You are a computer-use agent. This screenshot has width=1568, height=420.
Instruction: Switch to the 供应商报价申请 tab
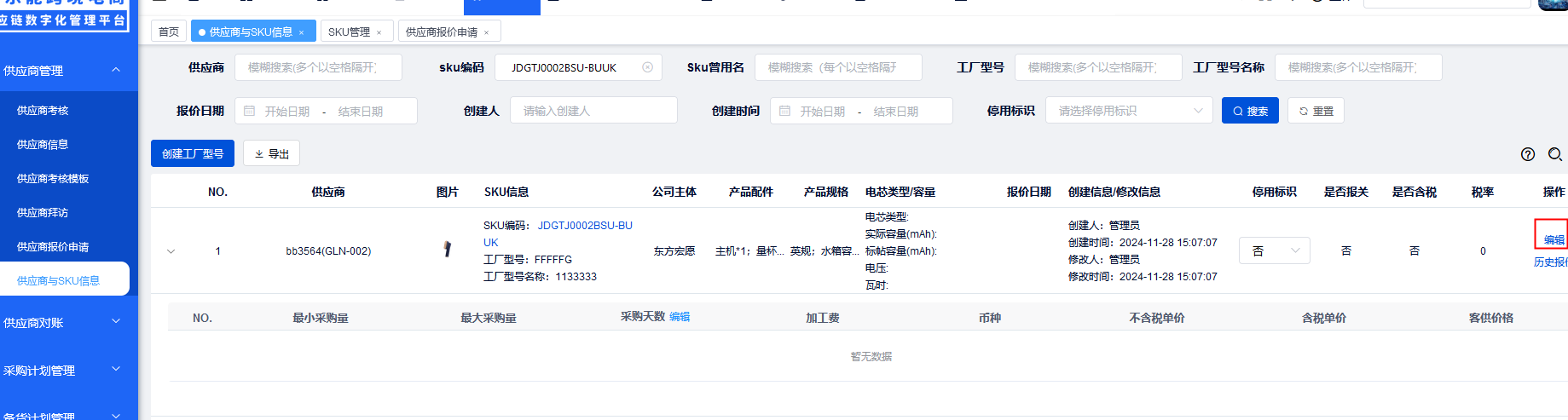point(442,32)
